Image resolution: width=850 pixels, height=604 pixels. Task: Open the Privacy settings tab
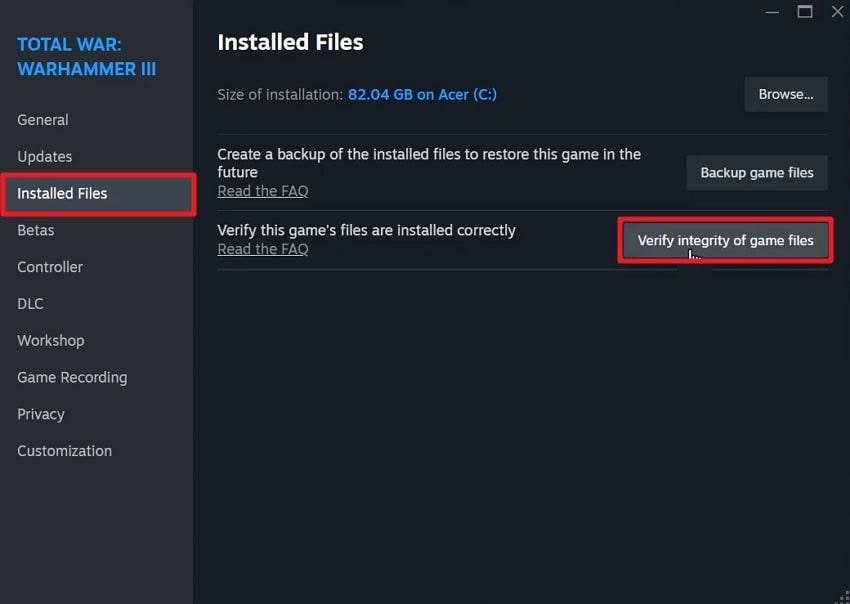(40, 414)
